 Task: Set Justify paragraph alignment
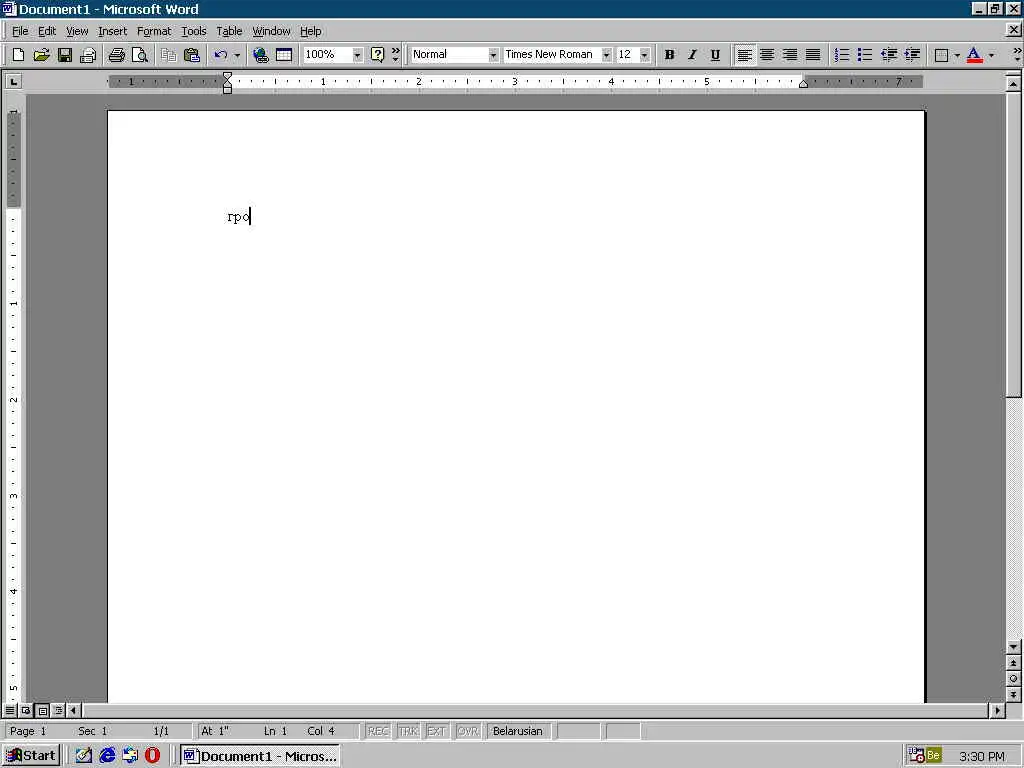click(813, 55)
